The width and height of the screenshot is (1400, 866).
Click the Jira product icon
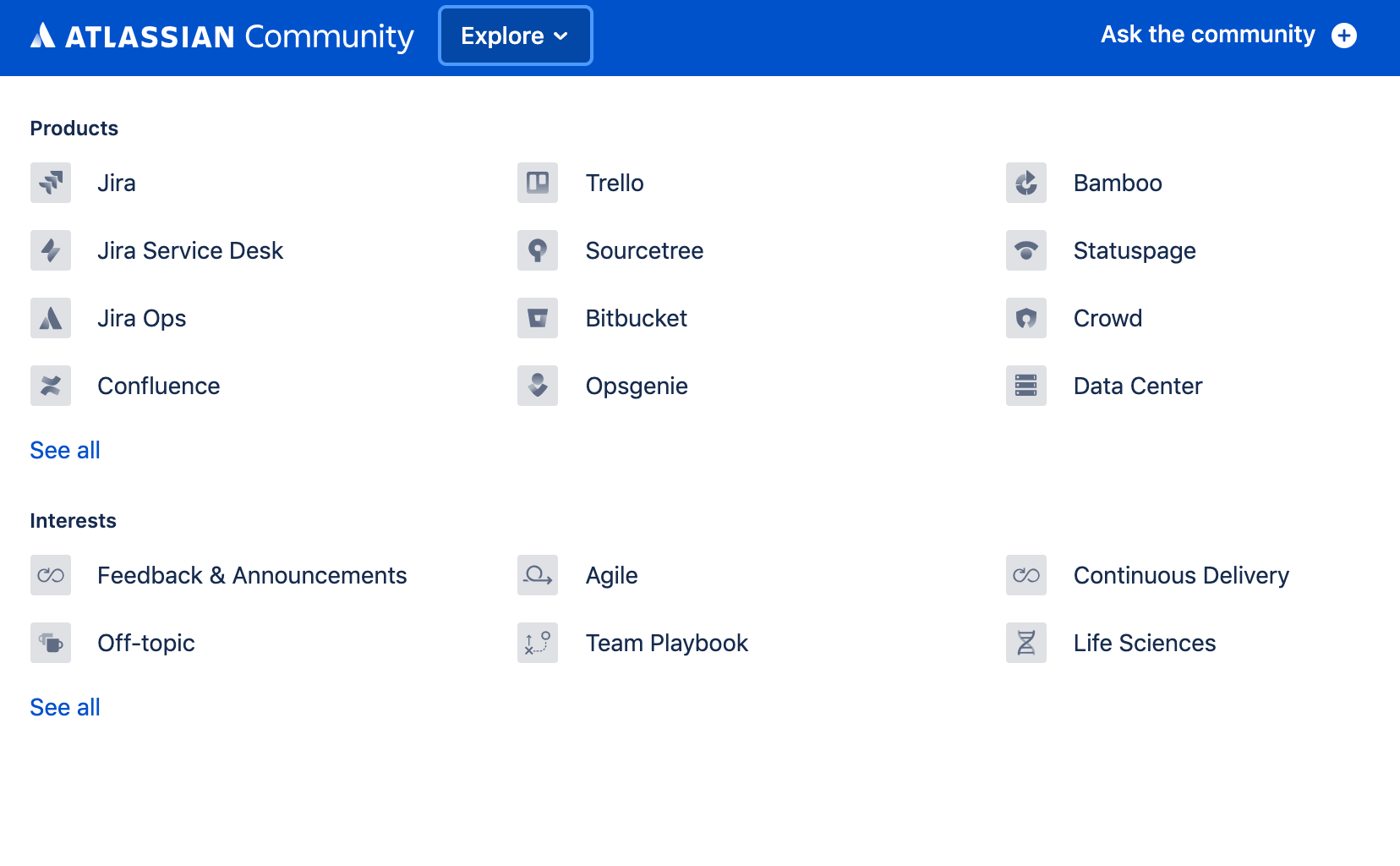coord(51,183)
